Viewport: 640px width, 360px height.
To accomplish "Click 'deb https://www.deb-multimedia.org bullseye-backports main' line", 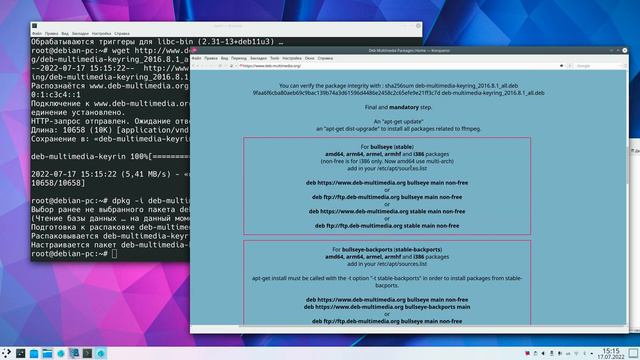I will tap(387, 307).
